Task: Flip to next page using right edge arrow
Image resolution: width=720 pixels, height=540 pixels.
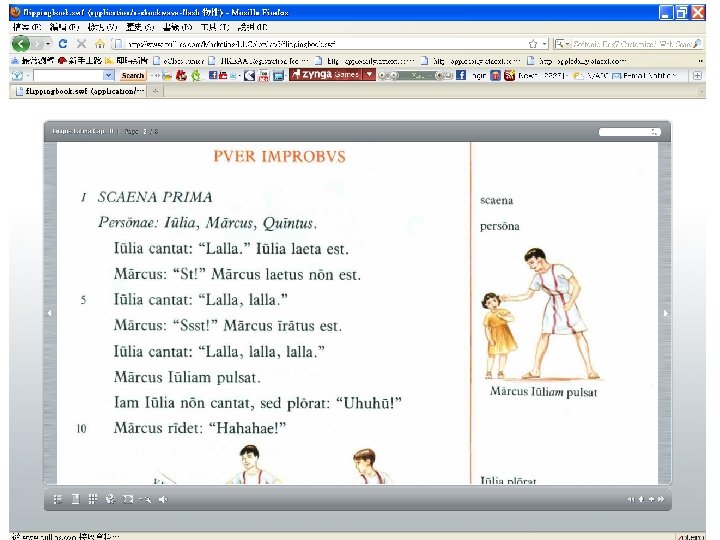Action: [x=665, y=313]
